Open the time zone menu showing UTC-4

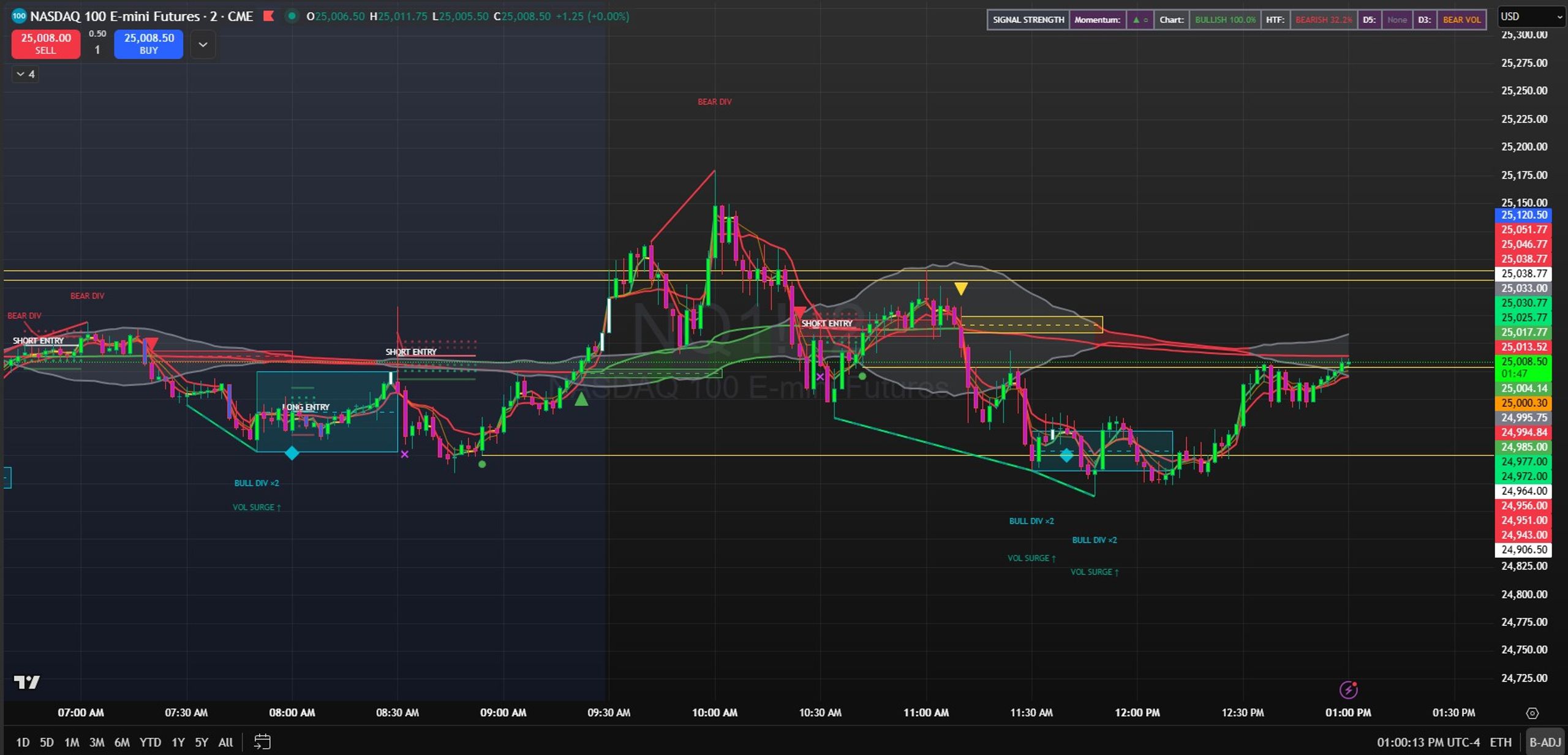pyautogui.click(x=1428, y=742)
